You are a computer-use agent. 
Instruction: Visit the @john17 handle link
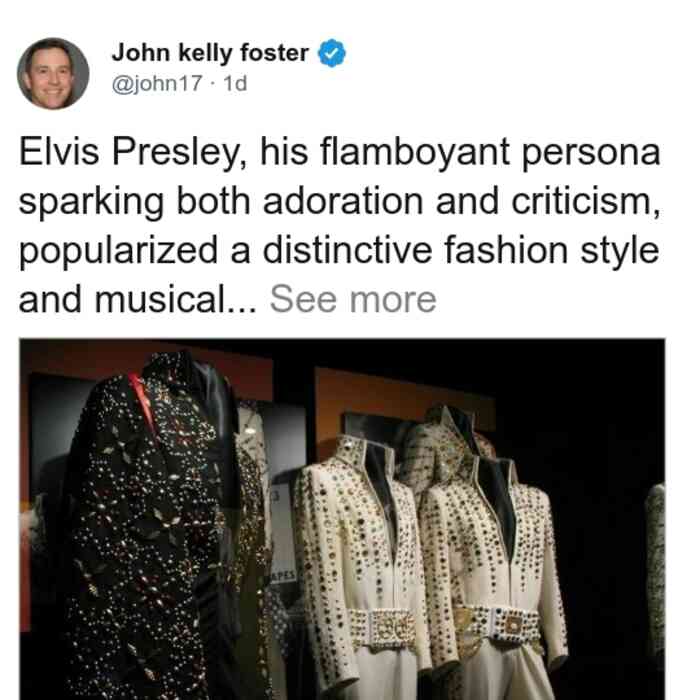[157, 83]
